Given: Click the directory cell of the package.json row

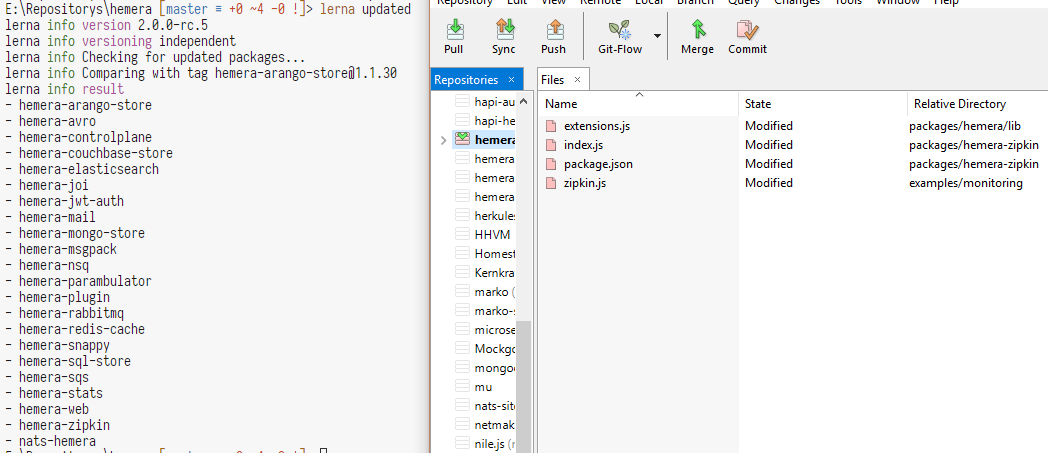Looking at the screenshot, I should point(974,164).
